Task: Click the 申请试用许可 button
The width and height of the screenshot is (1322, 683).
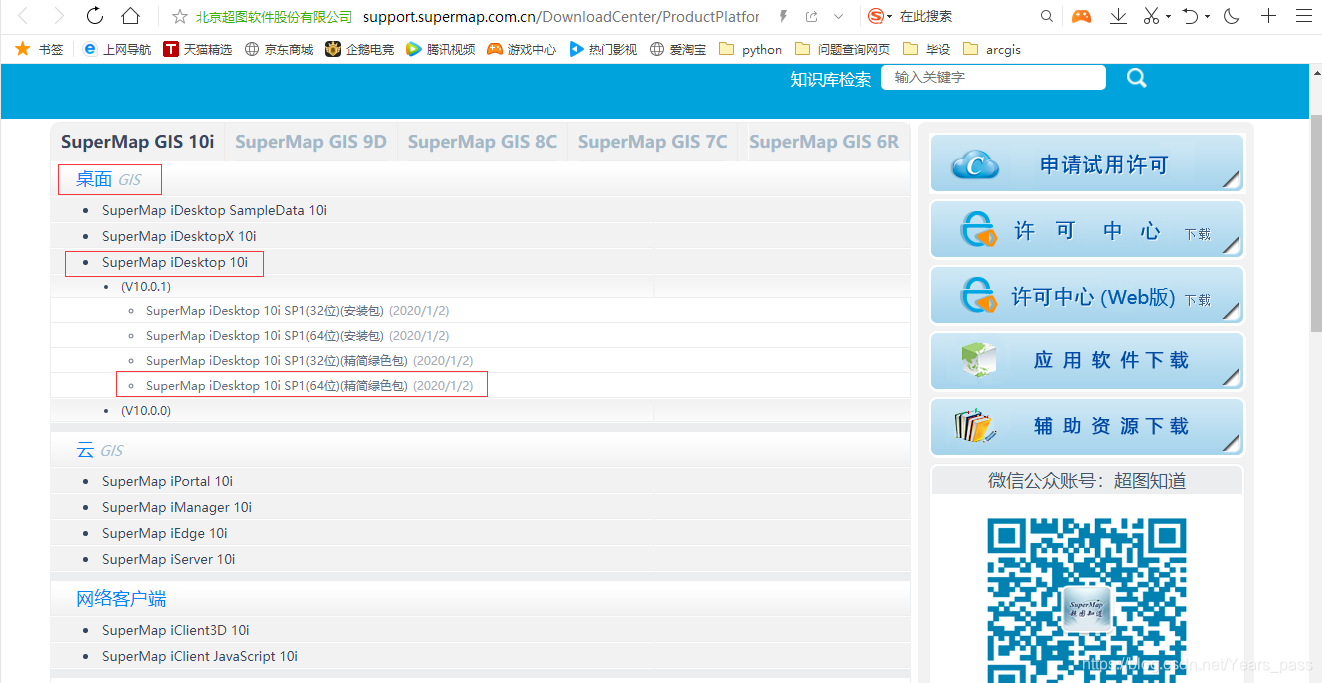Action: pos(1087,164)
